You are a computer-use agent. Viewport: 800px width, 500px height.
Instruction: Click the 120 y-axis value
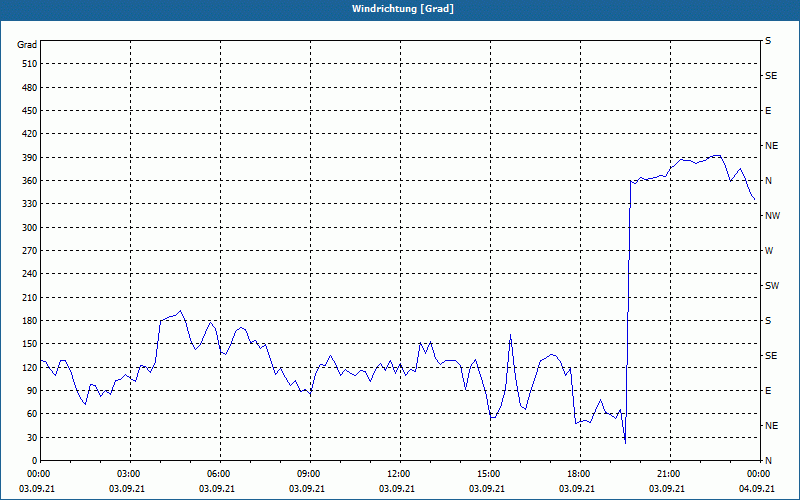pos(30,367)
